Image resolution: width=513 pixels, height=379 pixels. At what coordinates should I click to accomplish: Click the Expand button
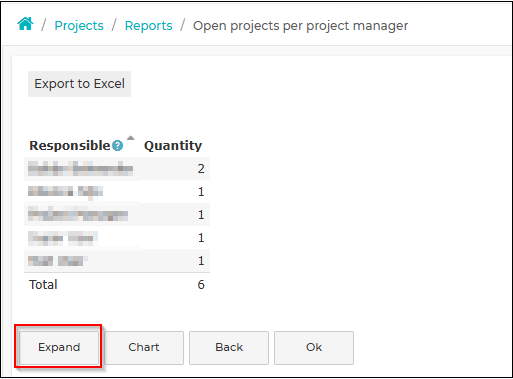coord(59,347)
